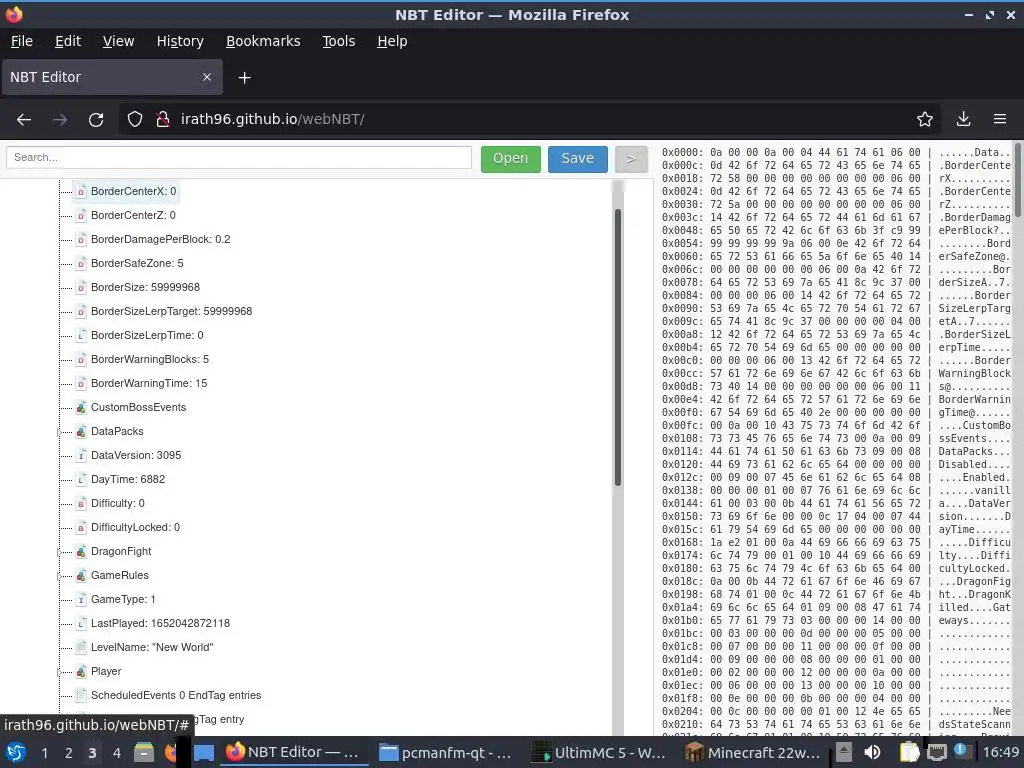Click the site security padlock icon
Screen dimensions: 1024x768
(163, 120)
